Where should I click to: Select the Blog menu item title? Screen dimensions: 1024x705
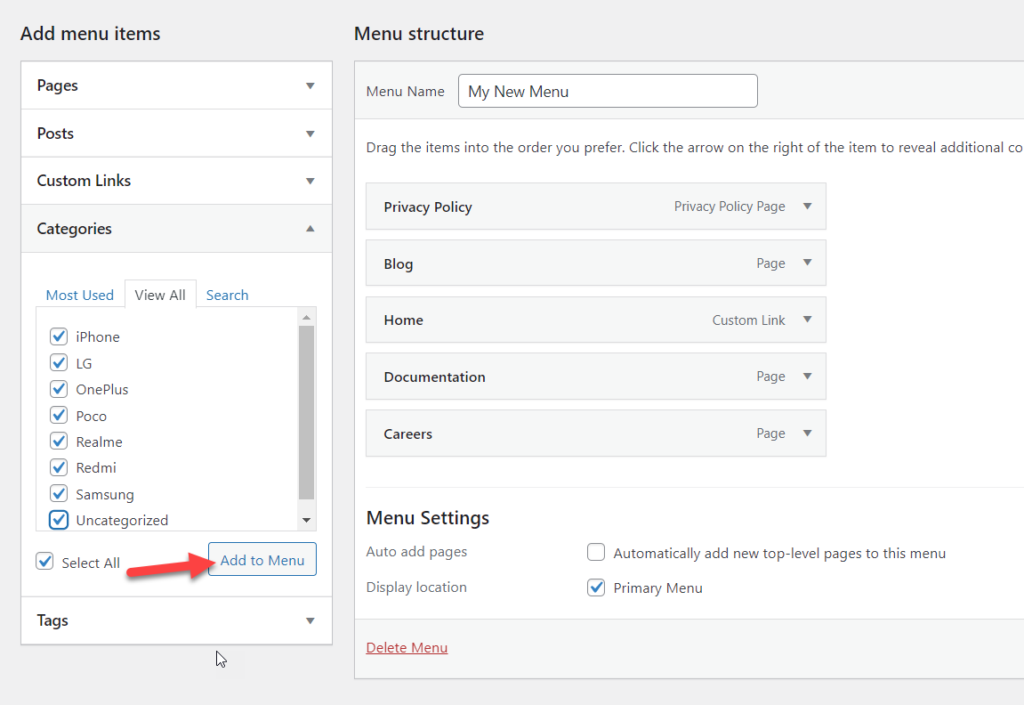(x=398, y=264)
